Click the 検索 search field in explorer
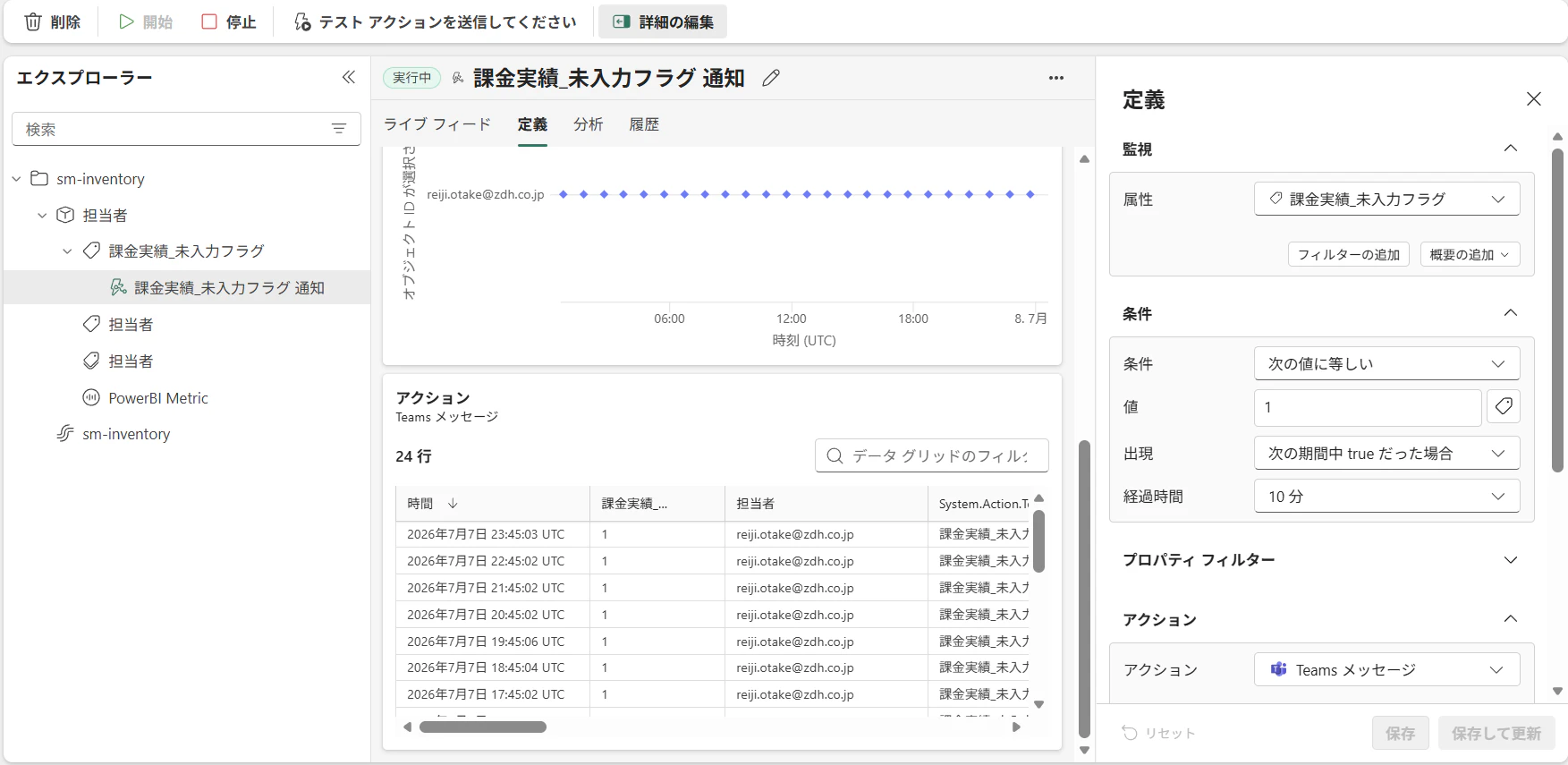The height and width of the screenshot is (765, 1568). point(186,129)
